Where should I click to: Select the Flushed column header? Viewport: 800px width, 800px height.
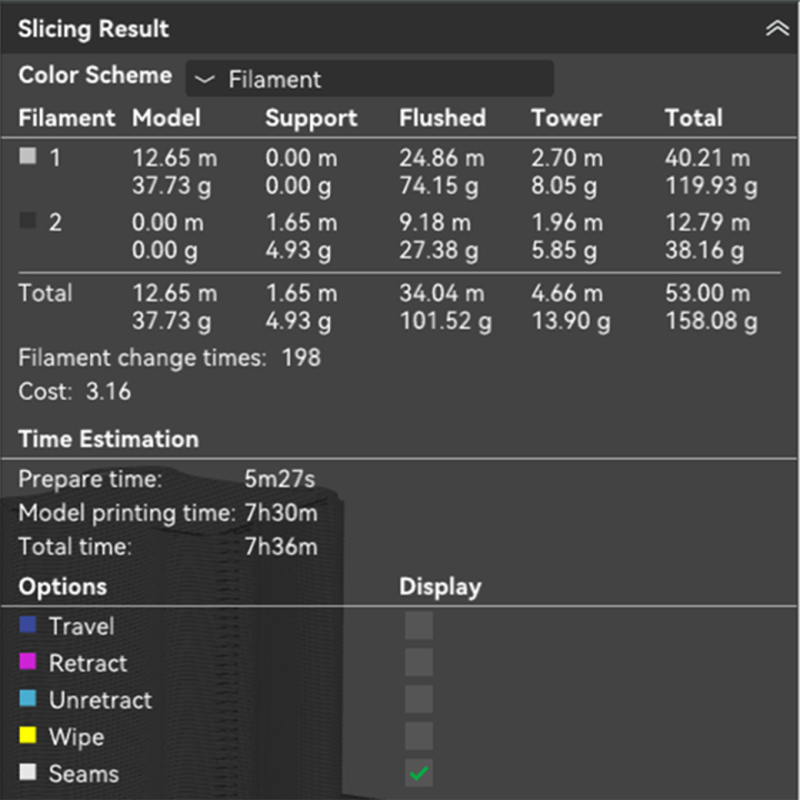click(442, 118)
